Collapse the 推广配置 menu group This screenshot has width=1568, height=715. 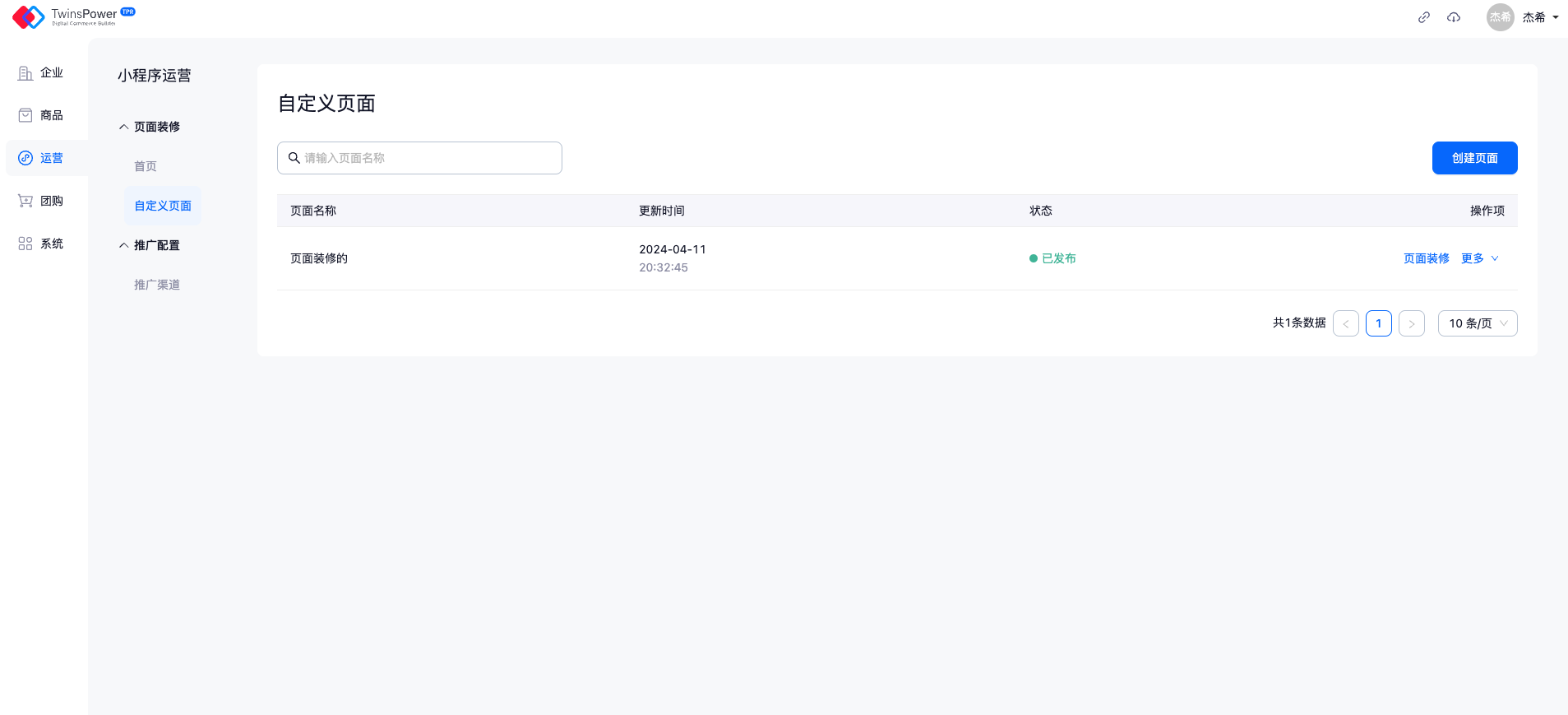click(x=124, y=245)
